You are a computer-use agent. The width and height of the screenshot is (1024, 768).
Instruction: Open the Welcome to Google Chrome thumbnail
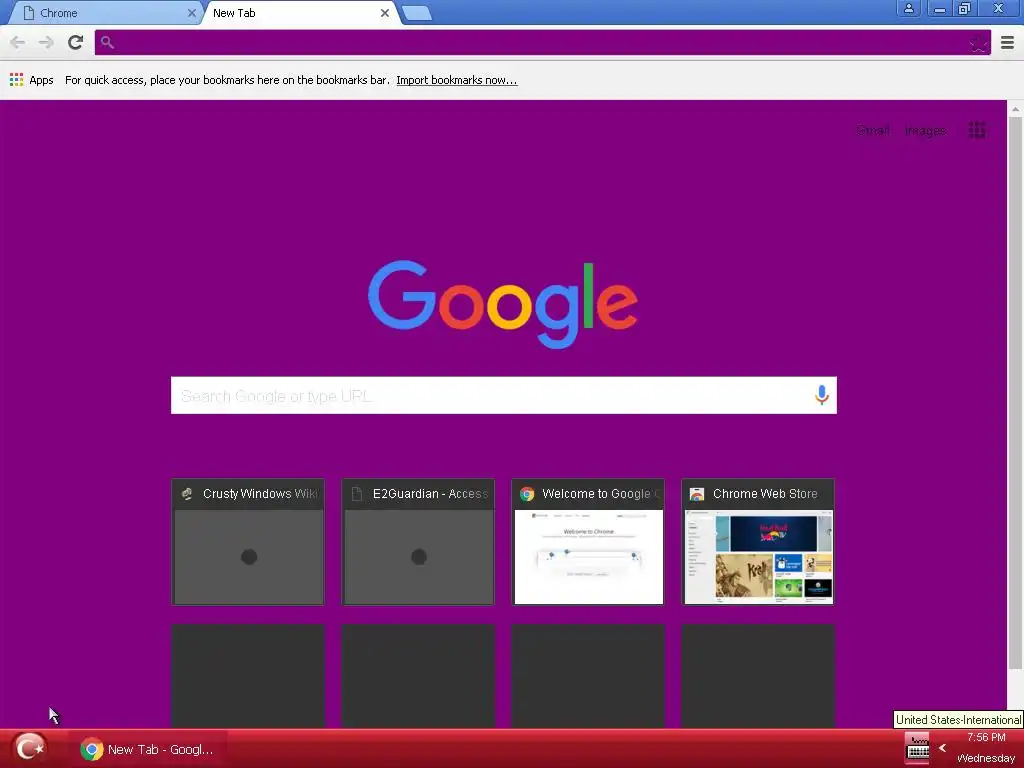coord(588,542)
